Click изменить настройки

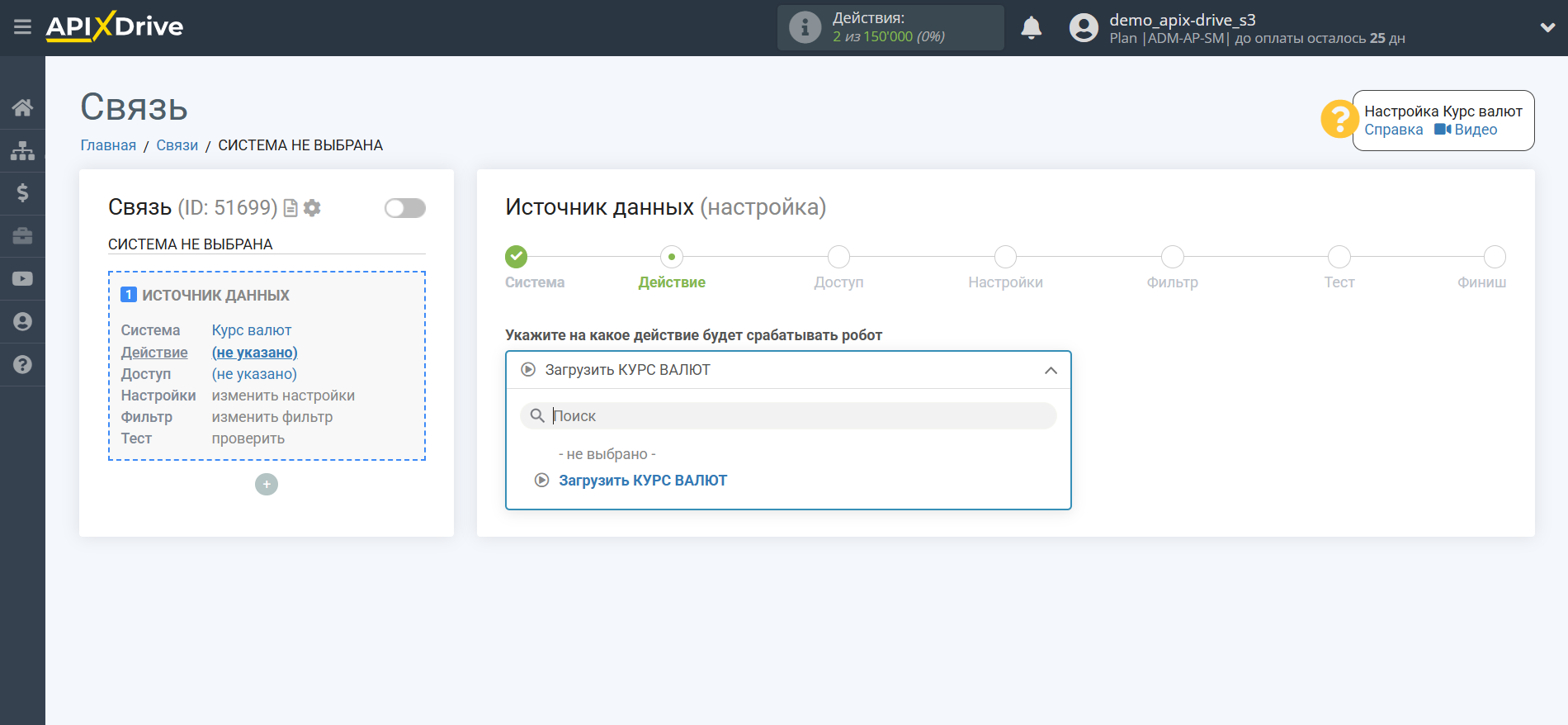[x=283, y=396]
